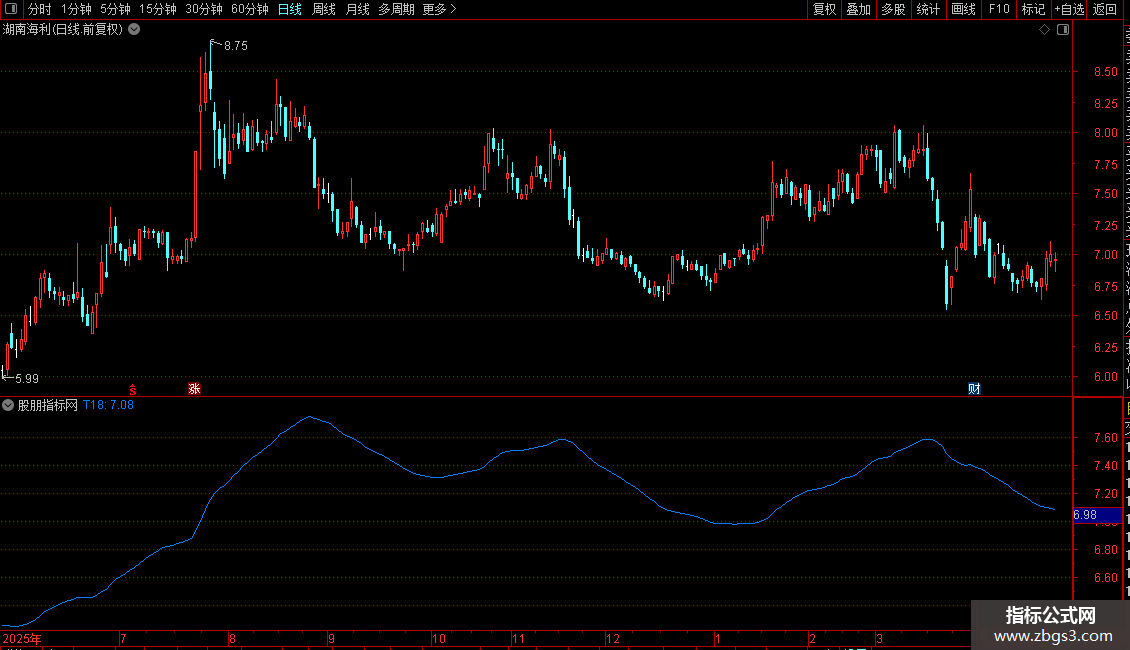The height and width of the screenshot is (650, 1130).
Task: Open the 多股 multi-stock view
Action: click(x=894, y=9)
